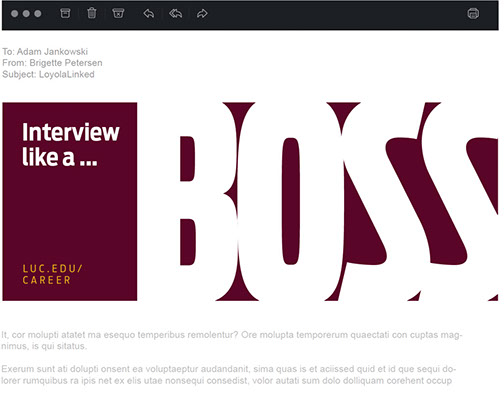
Task: Click the second paragraph starting with Exerum sunt
Action: 228,375
